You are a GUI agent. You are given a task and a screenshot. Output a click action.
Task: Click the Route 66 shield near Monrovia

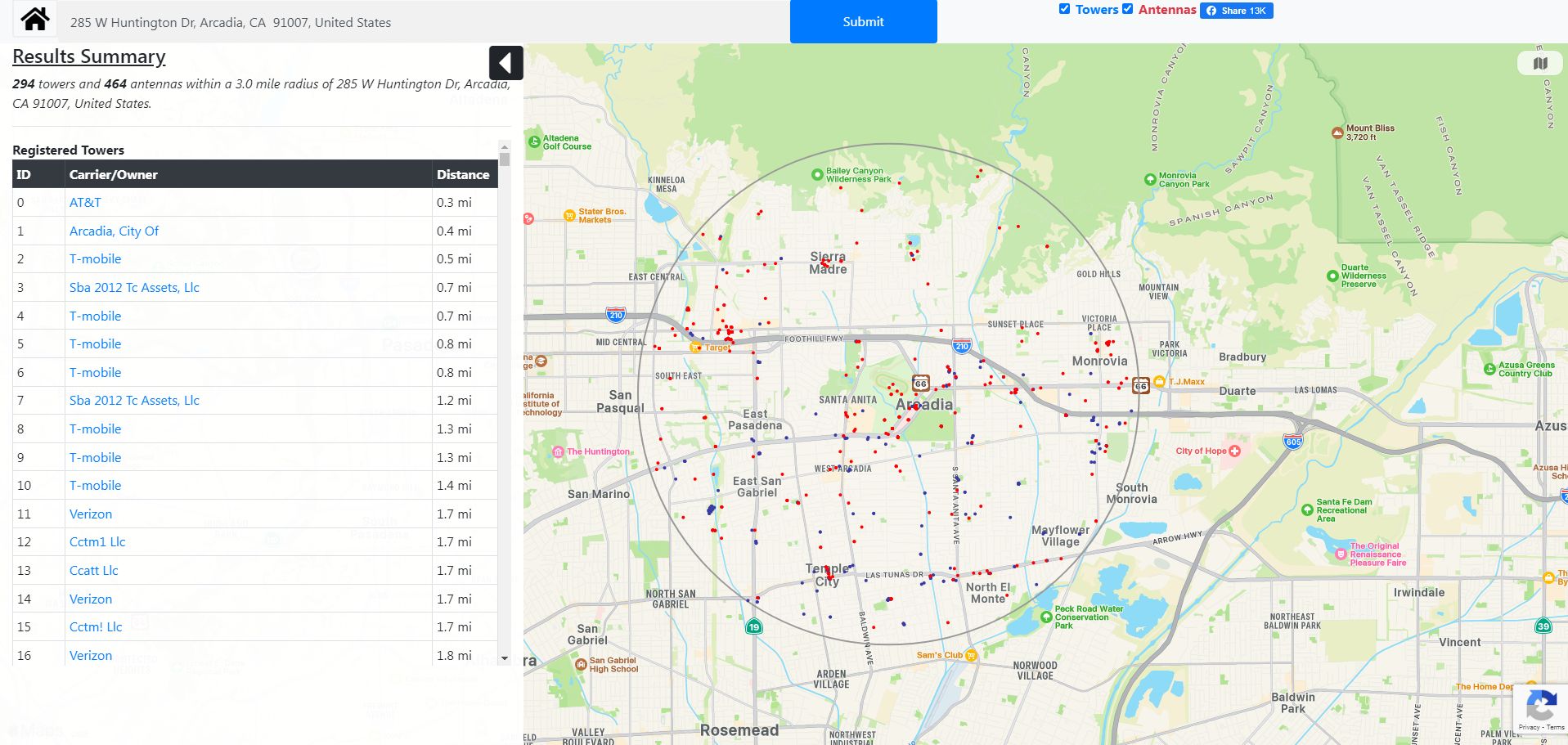1141,385
